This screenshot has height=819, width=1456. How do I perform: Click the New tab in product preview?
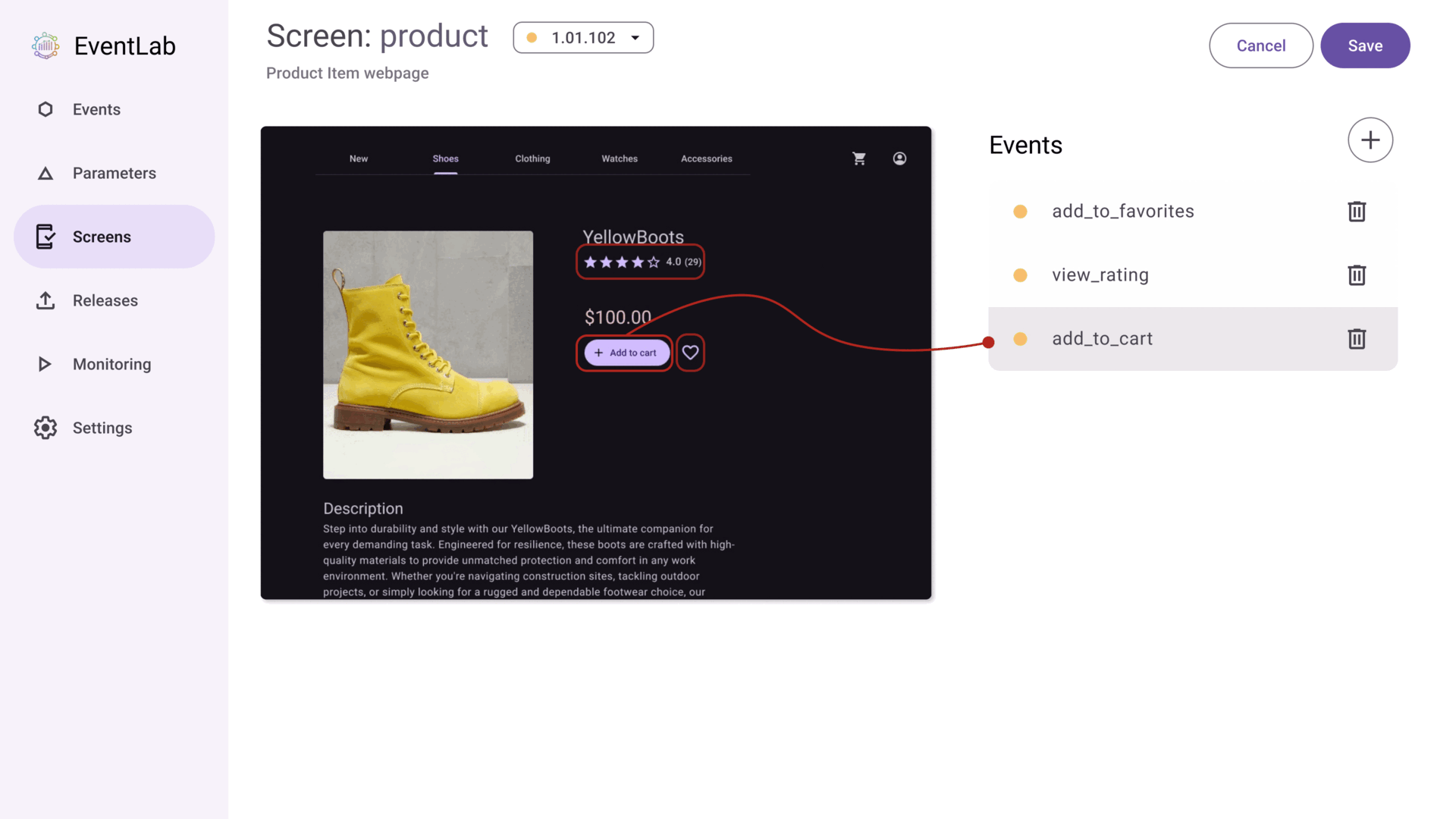(359, 158)
